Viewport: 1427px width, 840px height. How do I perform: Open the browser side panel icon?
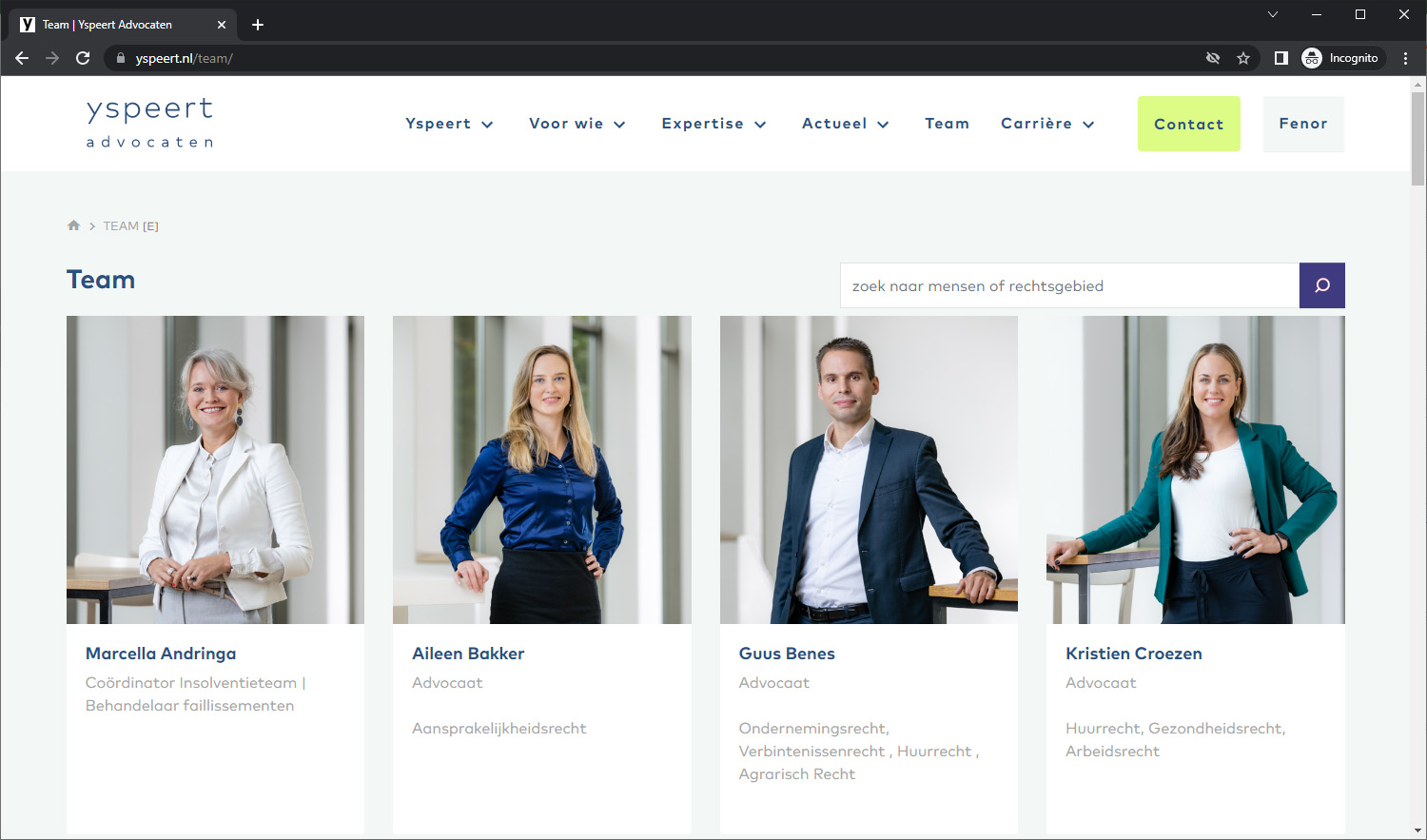pyautogui.click(x=1280, y=58)
